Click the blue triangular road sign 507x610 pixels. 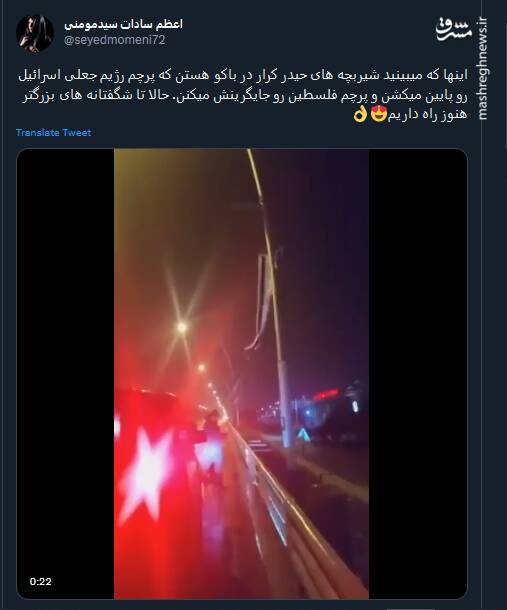click(x=303, y=433)
